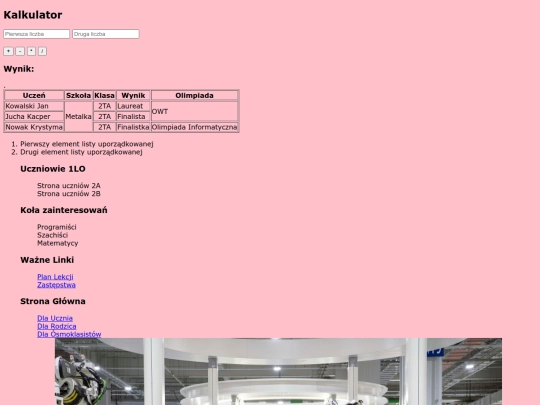
Task: Click the plus (+) calculator button
Action: coord(8,51)
